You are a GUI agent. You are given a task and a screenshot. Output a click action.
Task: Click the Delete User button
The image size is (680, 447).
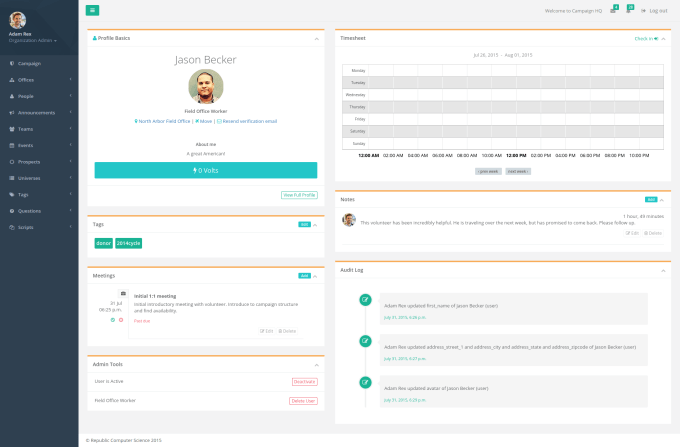pyautogui.click(x=303, y=401)
